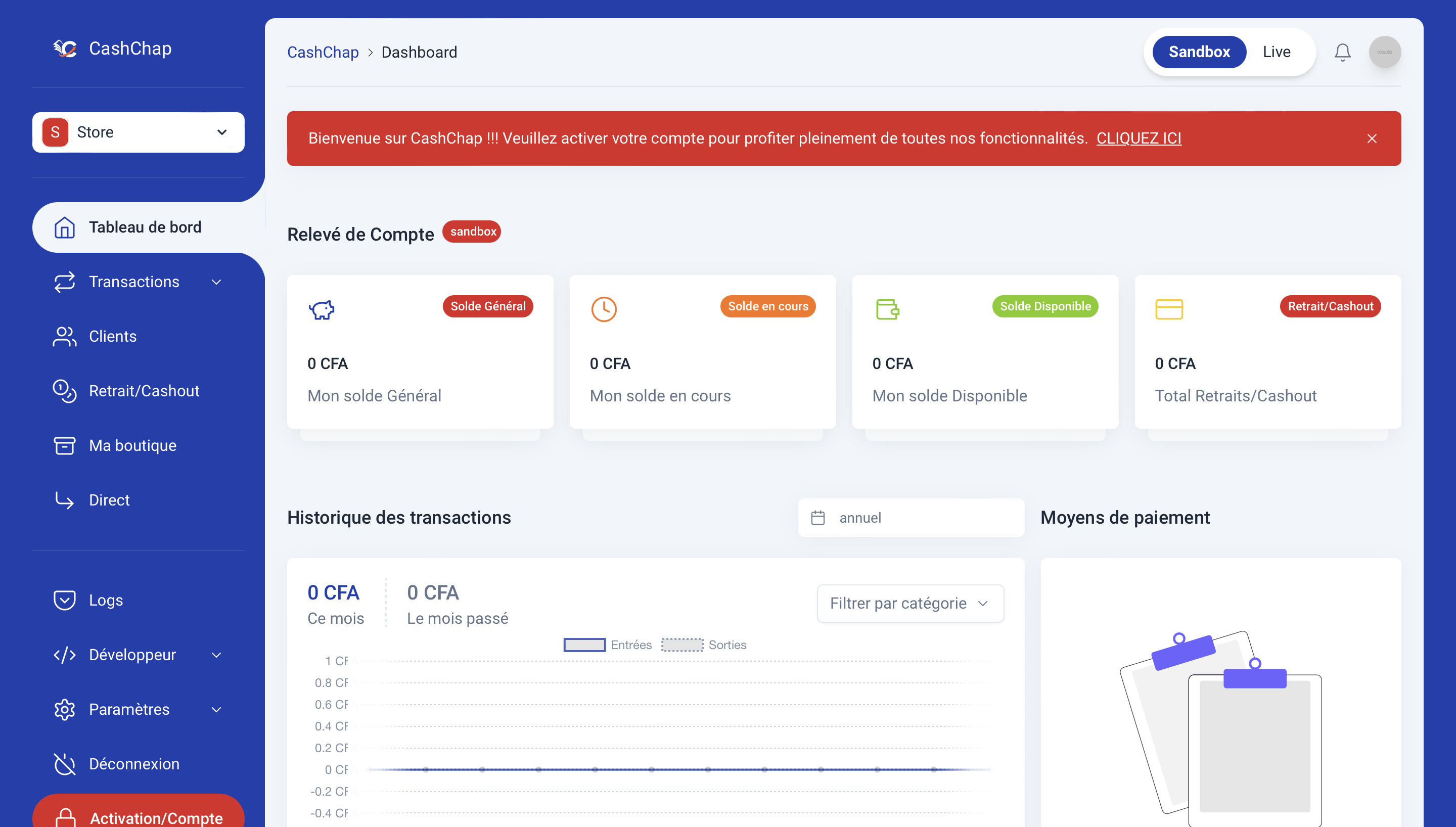Open Ma boutique from the sidebar
The image size is (1456, 827).
[x=132, y=445]
